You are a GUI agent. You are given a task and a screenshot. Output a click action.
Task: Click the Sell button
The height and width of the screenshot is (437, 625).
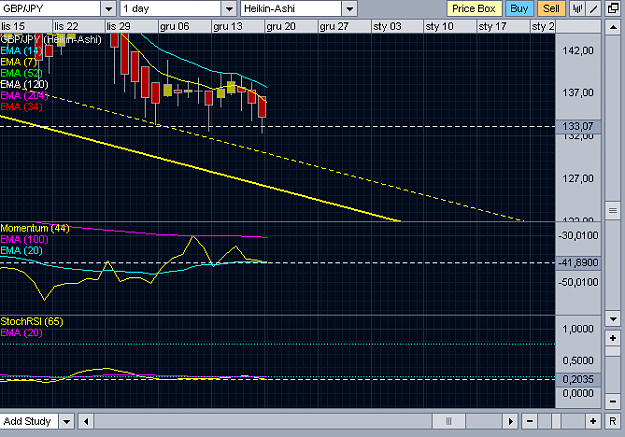coord(551,8)
